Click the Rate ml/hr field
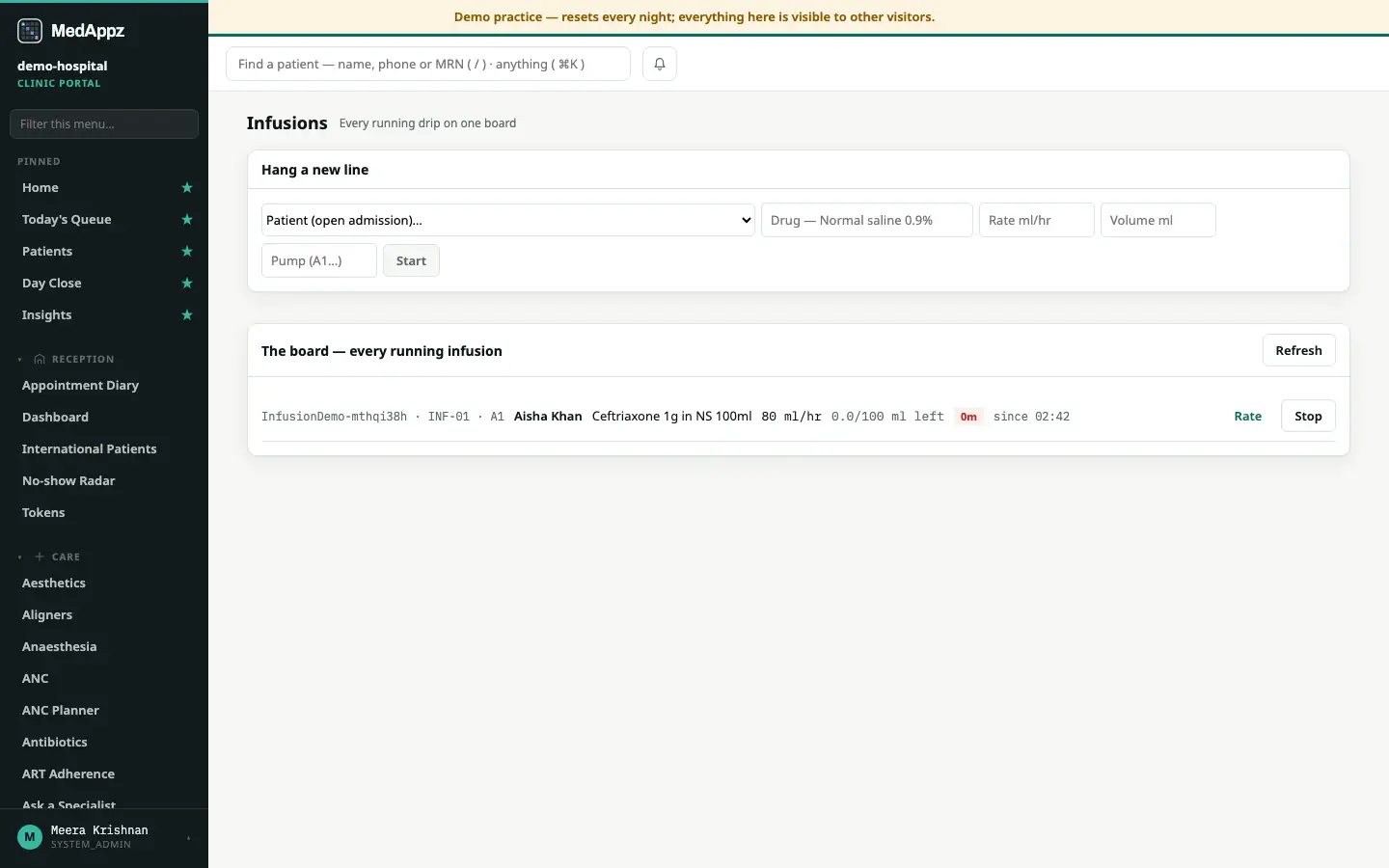Image resolution: width=1389 pixels, height=868 pixels. point(1037,220)
